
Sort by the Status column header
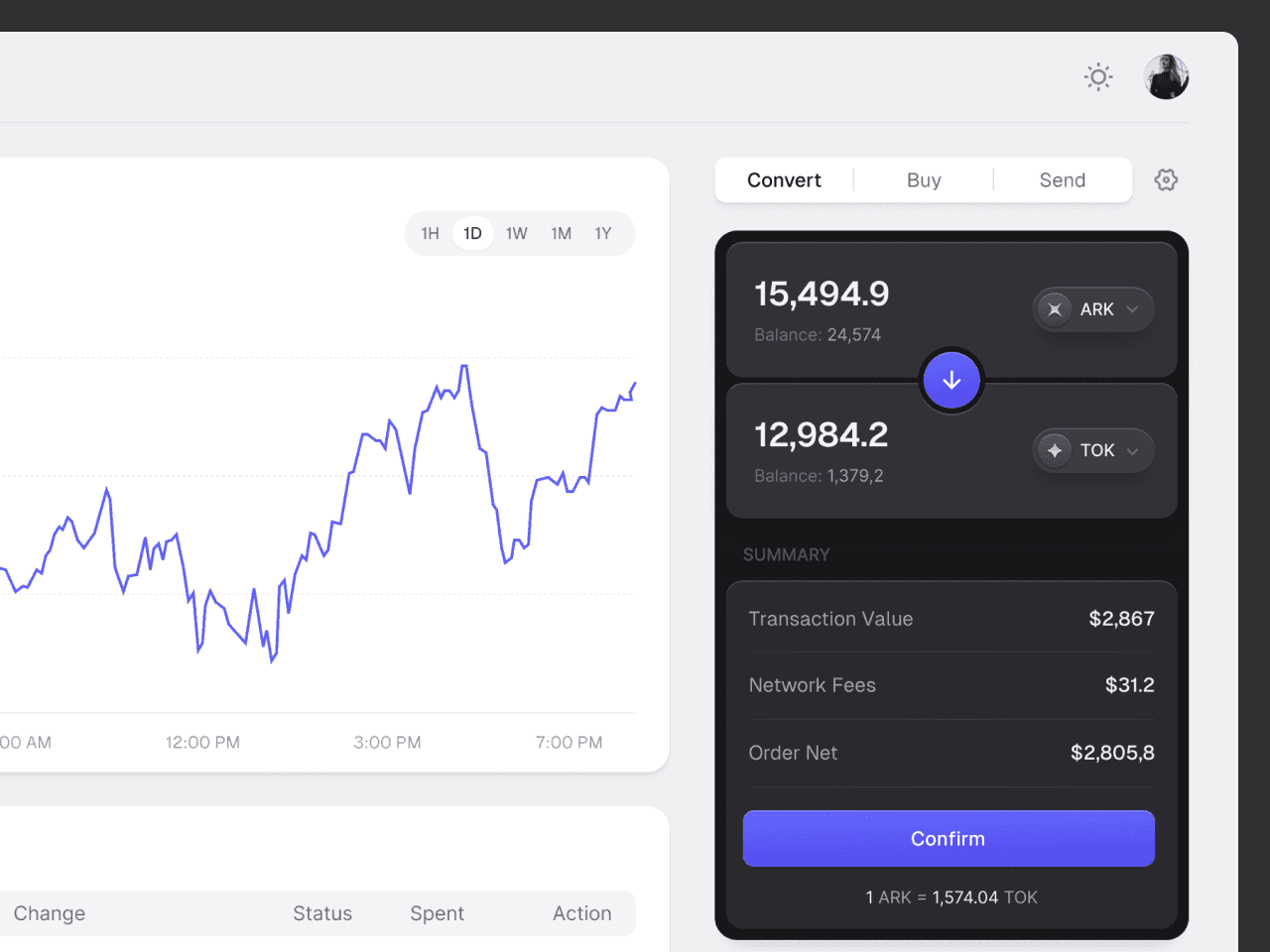pyautogui.click(x=322, y=913)
